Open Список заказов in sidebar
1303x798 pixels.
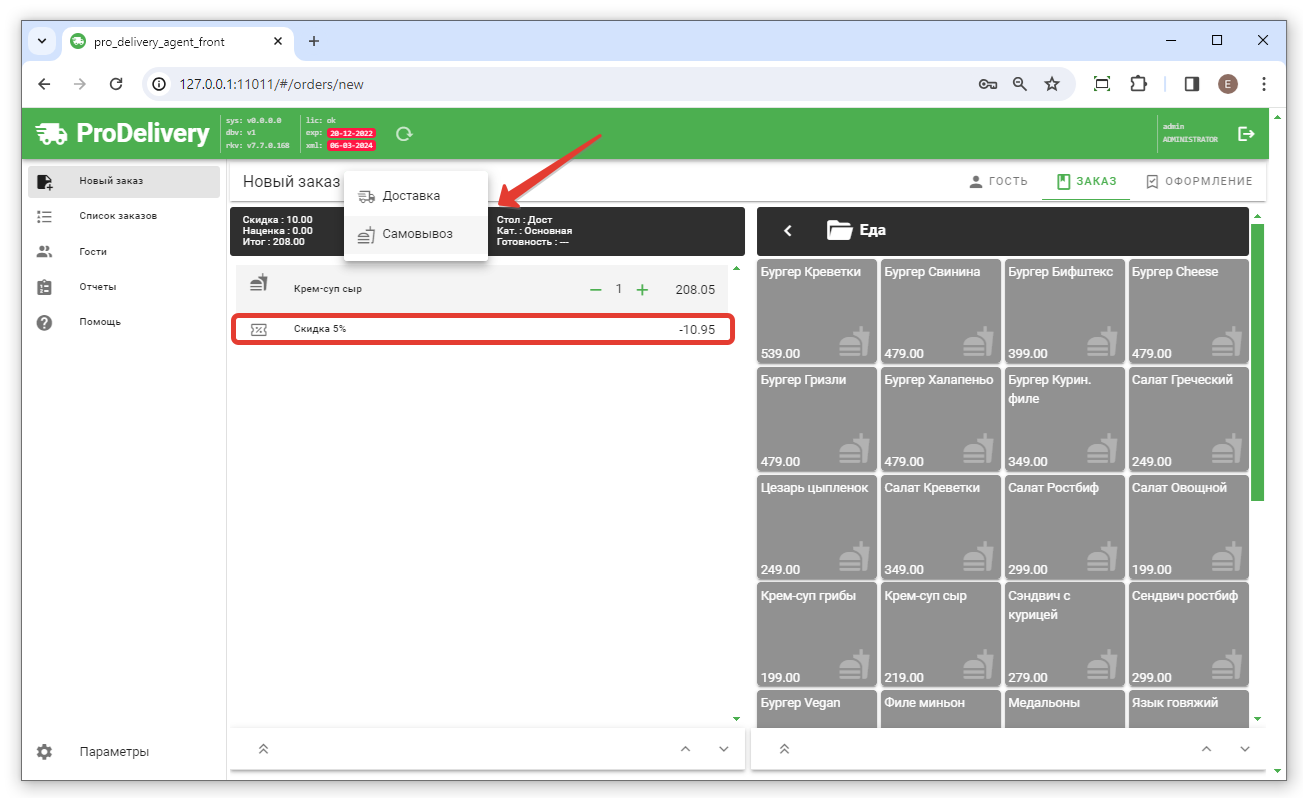(x=118, y=216)
